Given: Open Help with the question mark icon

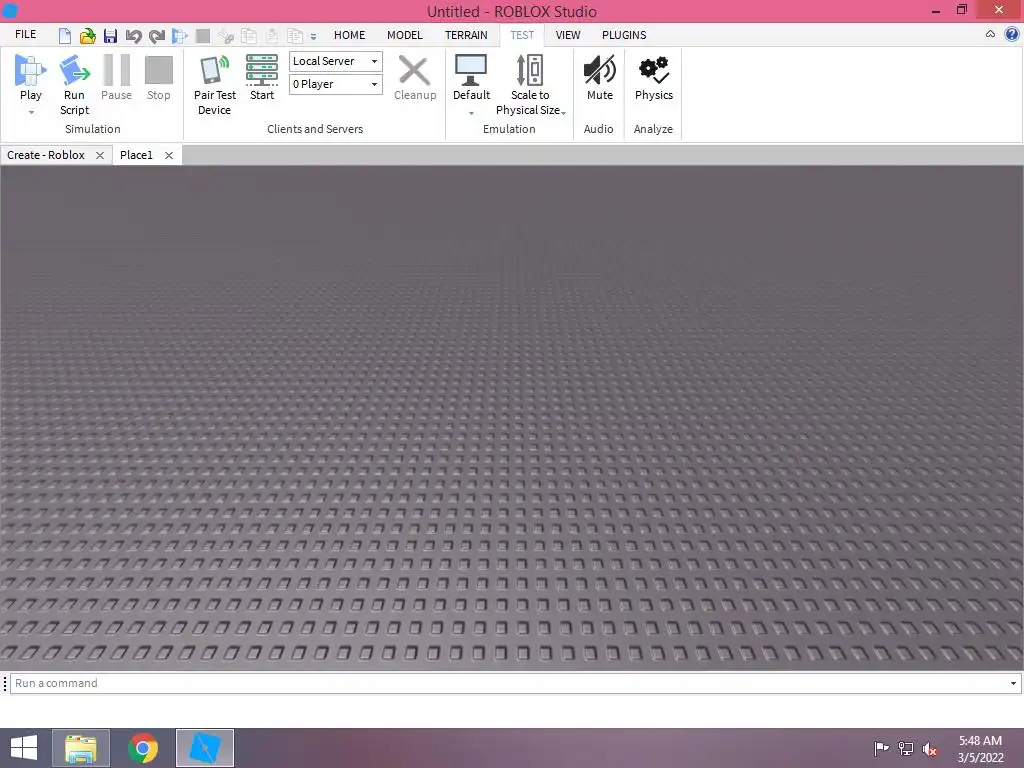Looking at the screenshot, I should (1011, 35).
